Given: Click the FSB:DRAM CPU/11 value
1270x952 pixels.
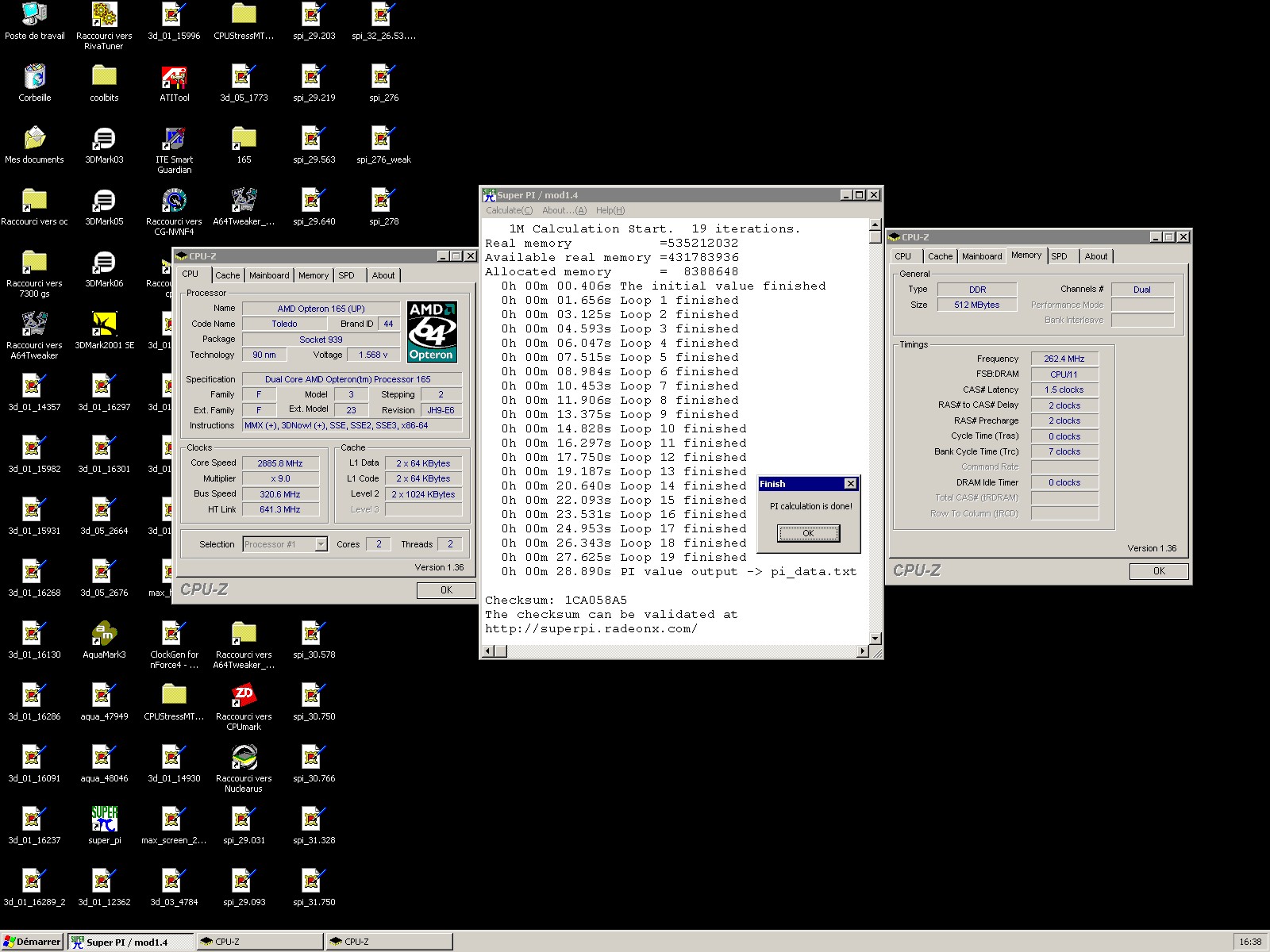Looking at the screenshot, I should click(1064, 374).
